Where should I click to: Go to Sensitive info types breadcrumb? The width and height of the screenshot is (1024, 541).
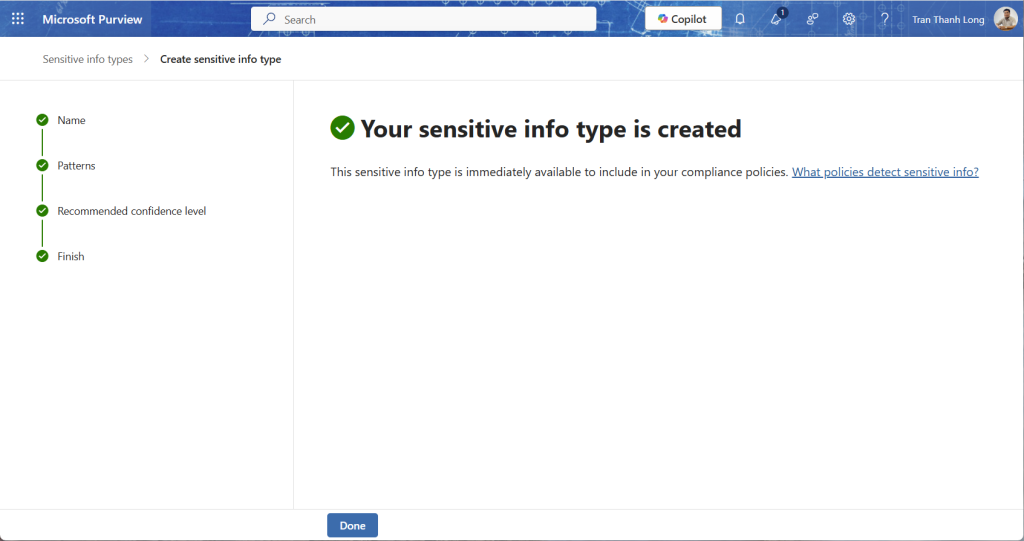87,59
